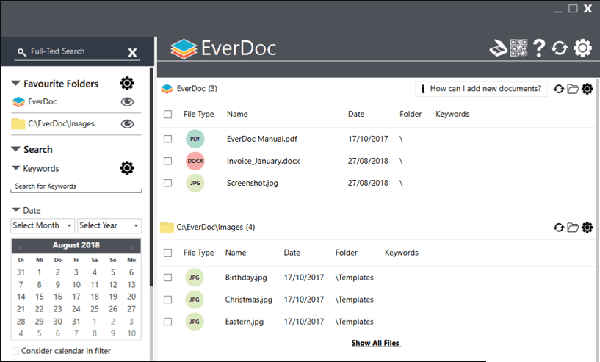
Task: Click the left sidebar vertical scrollbar
Action: tap(151, 176)
